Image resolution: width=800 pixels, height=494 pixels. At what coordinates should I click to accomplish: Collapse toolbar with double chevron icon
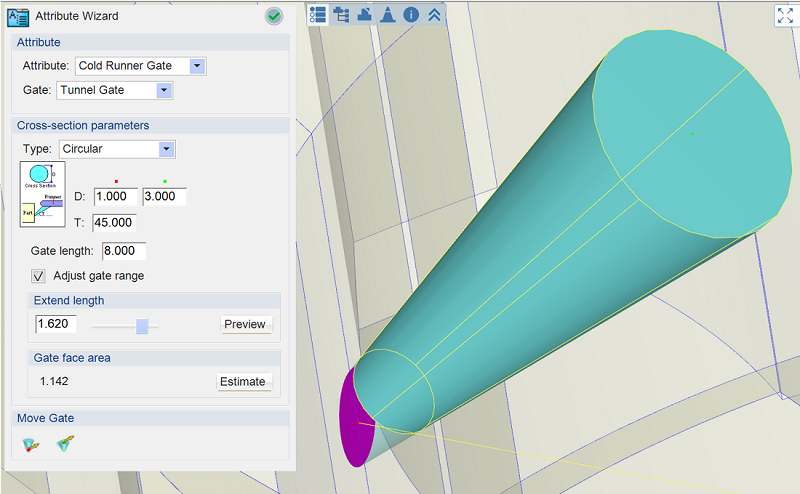pyautogui.click(x=434, y=15)
